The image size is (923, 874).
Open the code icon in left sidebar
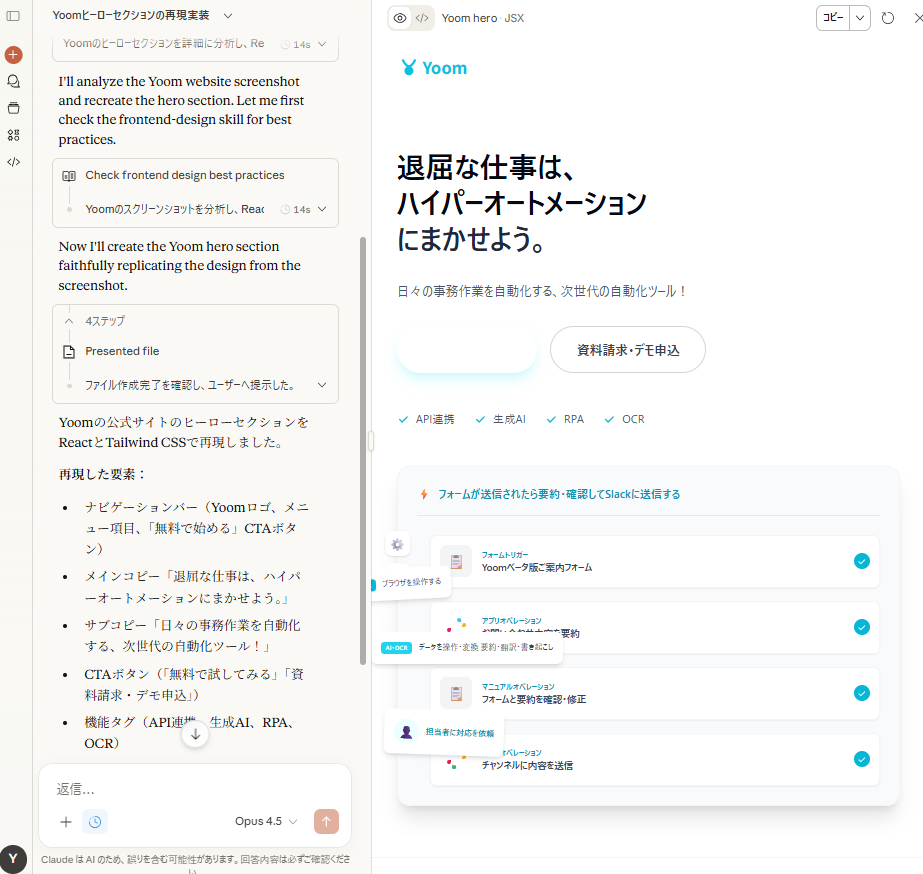coord(14,162)
